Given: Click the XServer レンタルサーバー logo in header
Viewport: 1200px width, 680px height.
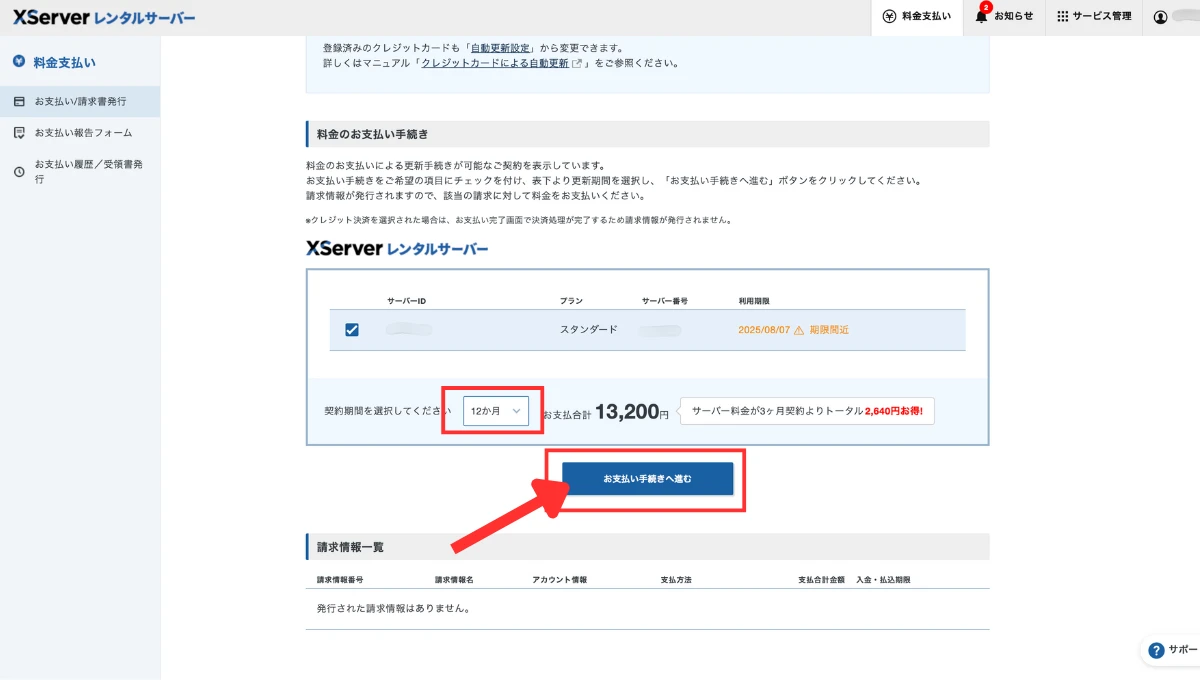Looking at the screenshot, I should 104,18.
